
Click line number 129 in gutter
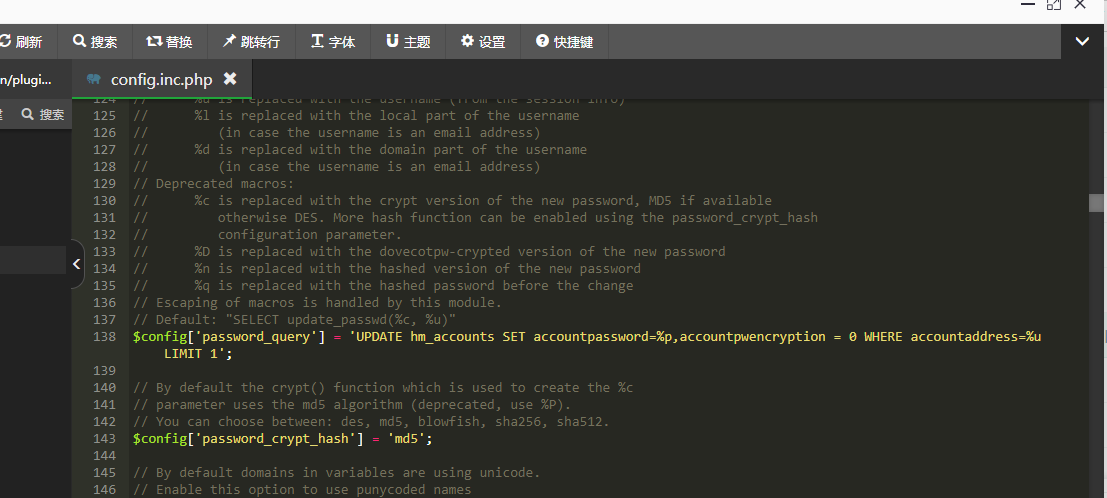pos(104,184)
